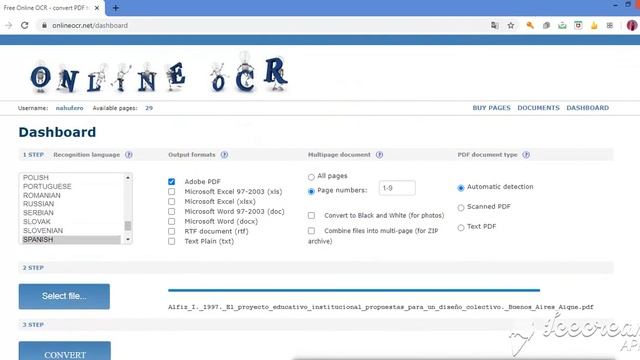Check Microsoft Excel 97-2003 (xls)
The image size is (640, 360).
click(x=171, y=191)
